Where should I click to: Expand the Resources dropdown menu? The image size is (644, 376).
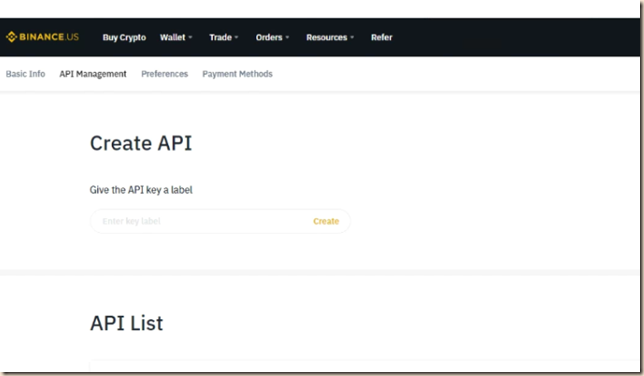330,37
